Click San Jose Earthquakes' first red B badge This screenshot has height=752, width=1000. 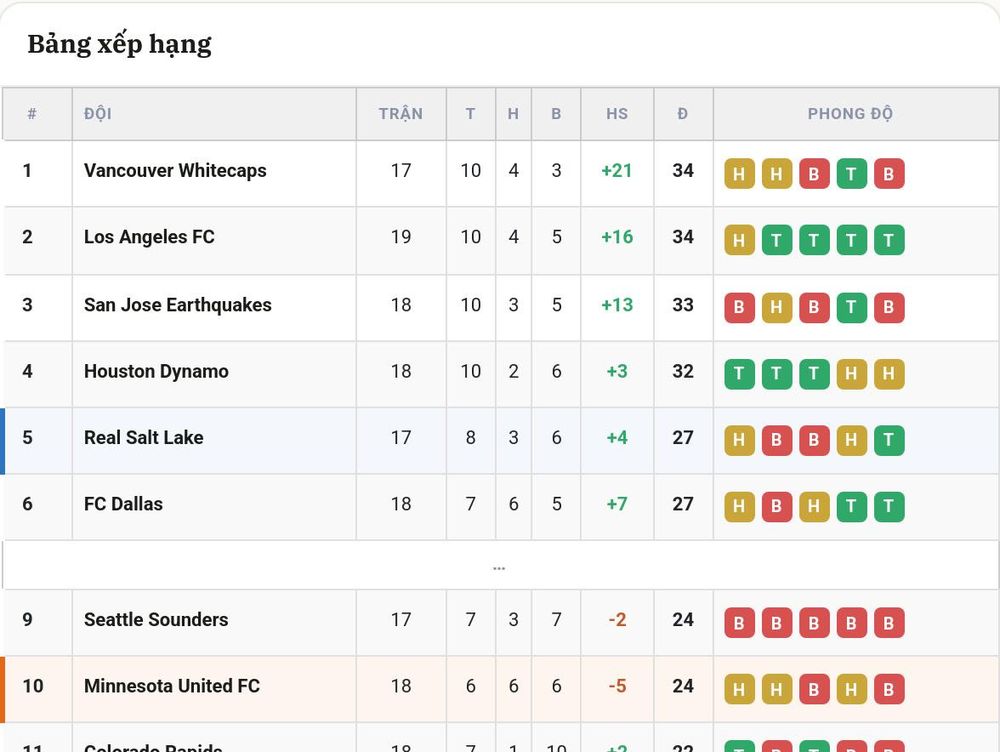point(739,307)
